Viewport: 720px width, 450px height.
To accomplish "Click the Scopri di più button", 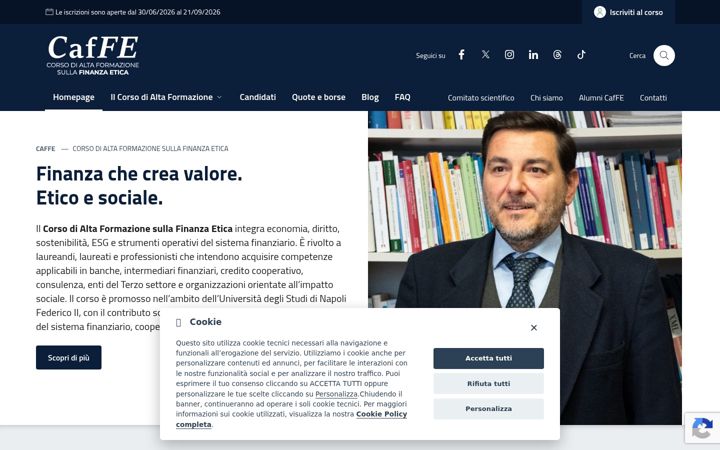I will 69,358.
